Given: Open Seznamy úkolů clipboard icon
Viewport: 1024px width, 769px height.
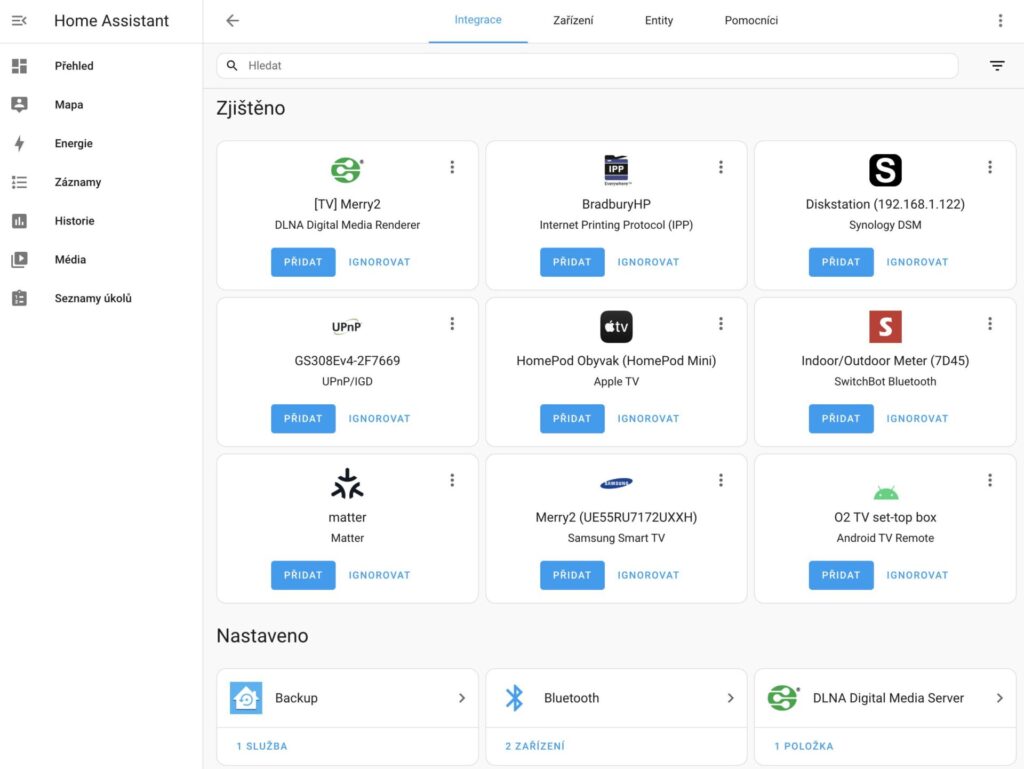Looking at the screenshot, I should (x=20, y=298).
